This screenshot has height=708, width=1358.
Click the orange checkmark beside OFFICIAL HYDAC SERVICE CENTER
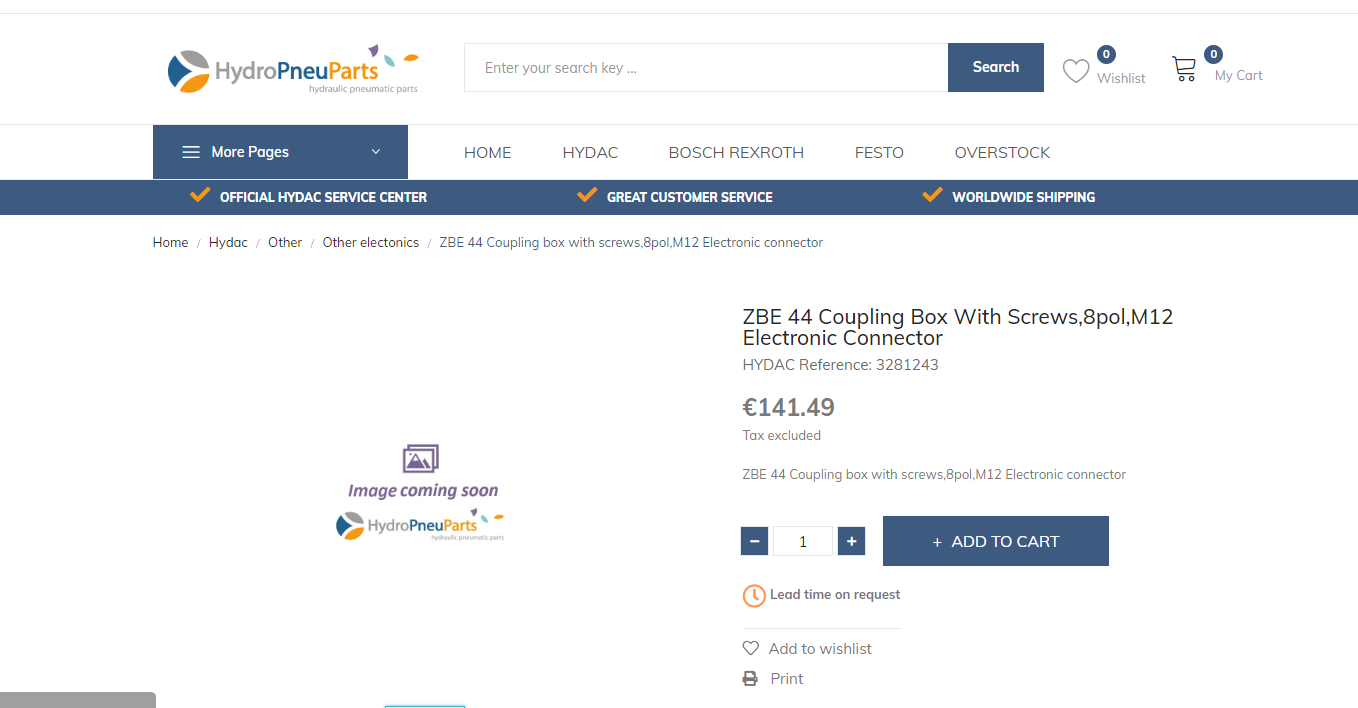(x=200, y=194)
